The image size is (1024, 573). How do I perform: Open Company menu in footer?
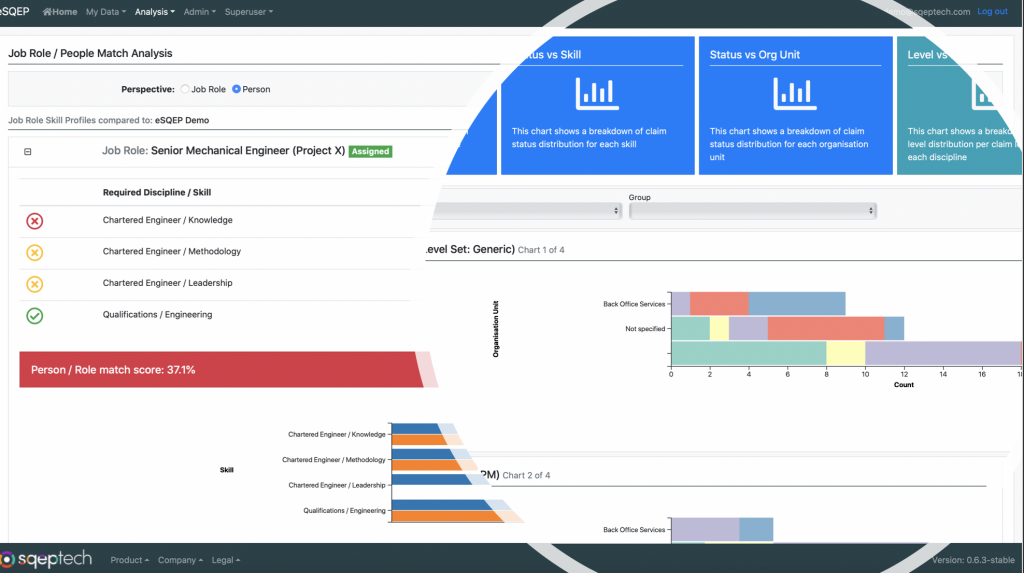point(180,560)
